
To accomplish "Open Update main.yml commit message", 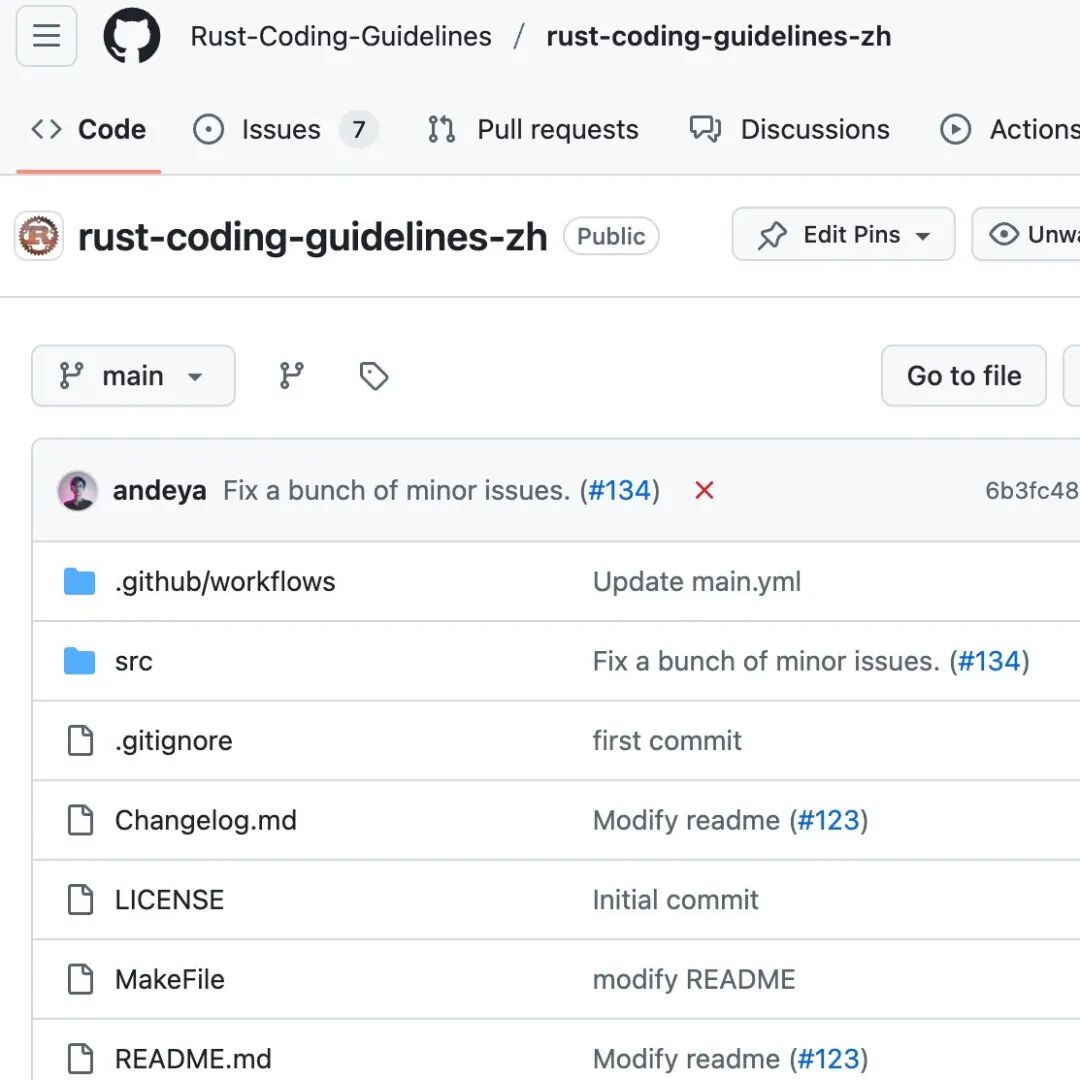I will [x=696, y=581].
